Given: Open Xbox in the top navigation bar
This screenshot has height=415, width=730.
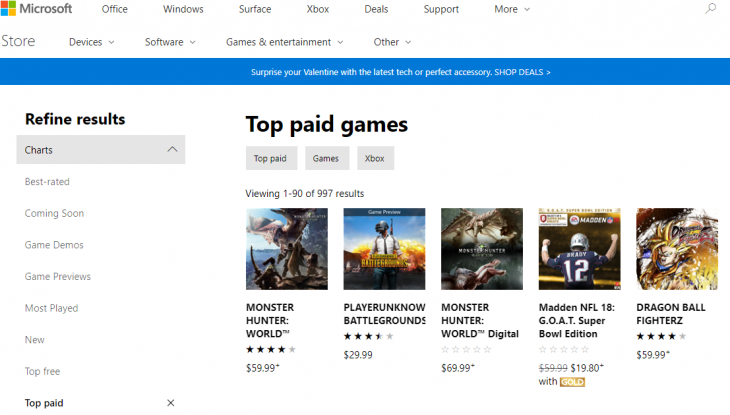Looking at the screenshot, I should pos(318,9).
